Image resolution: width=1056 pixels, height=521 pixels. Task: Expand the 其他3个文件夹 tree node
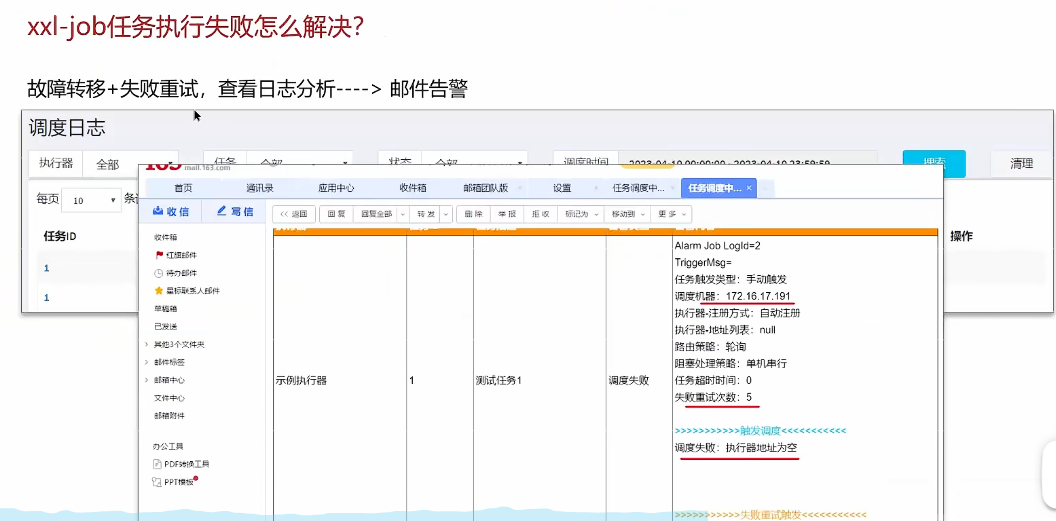[147, 345]
